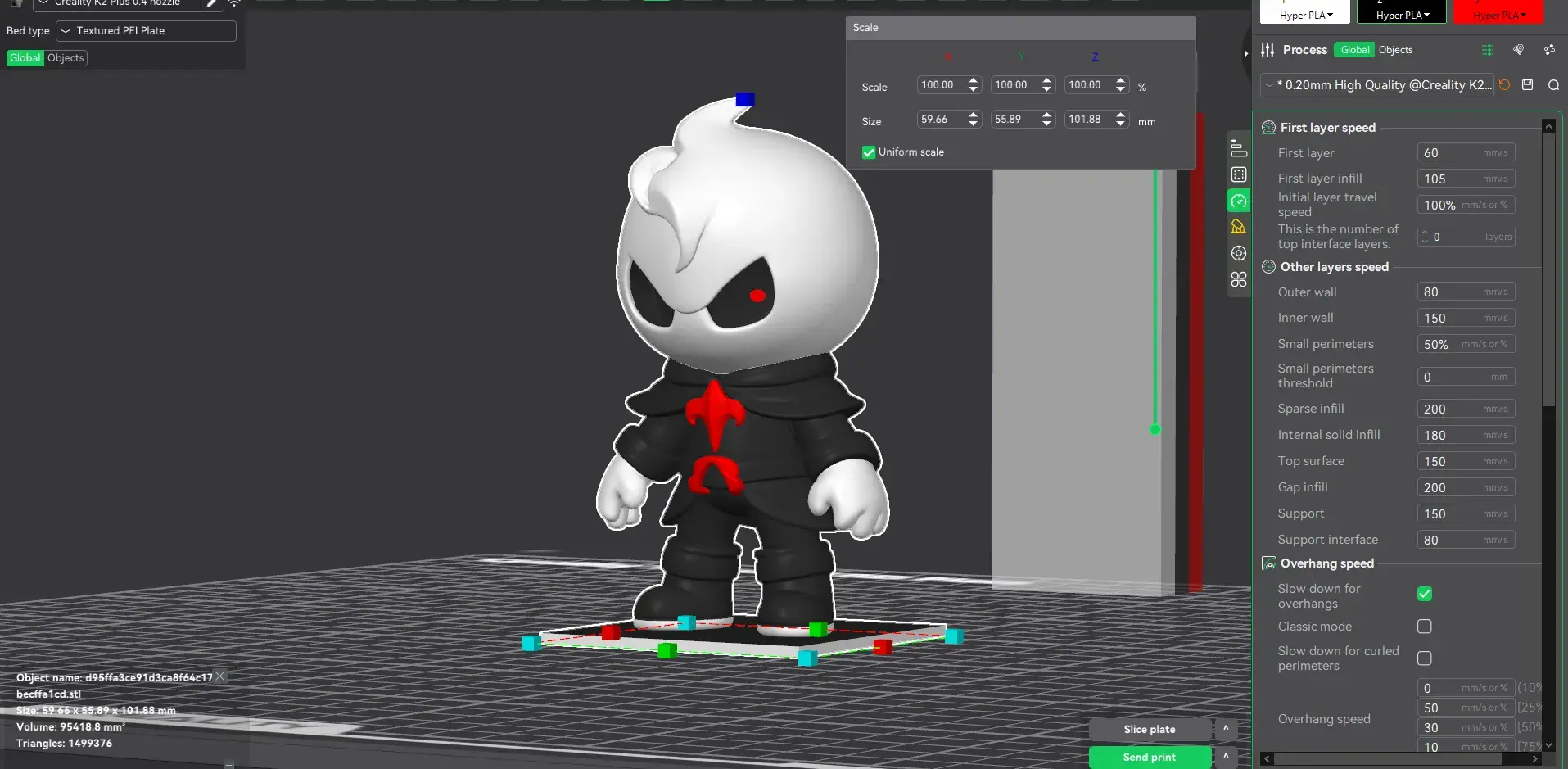Click the Wi-Fi printer connection icon

pyautogui.click(x=234, y=3)
